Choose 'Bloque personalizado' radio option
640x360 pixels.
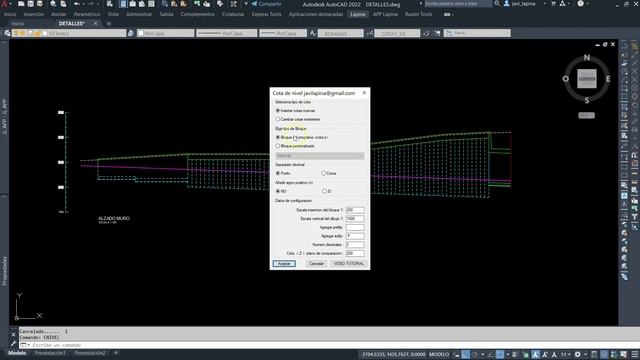[x=295, y=146]
